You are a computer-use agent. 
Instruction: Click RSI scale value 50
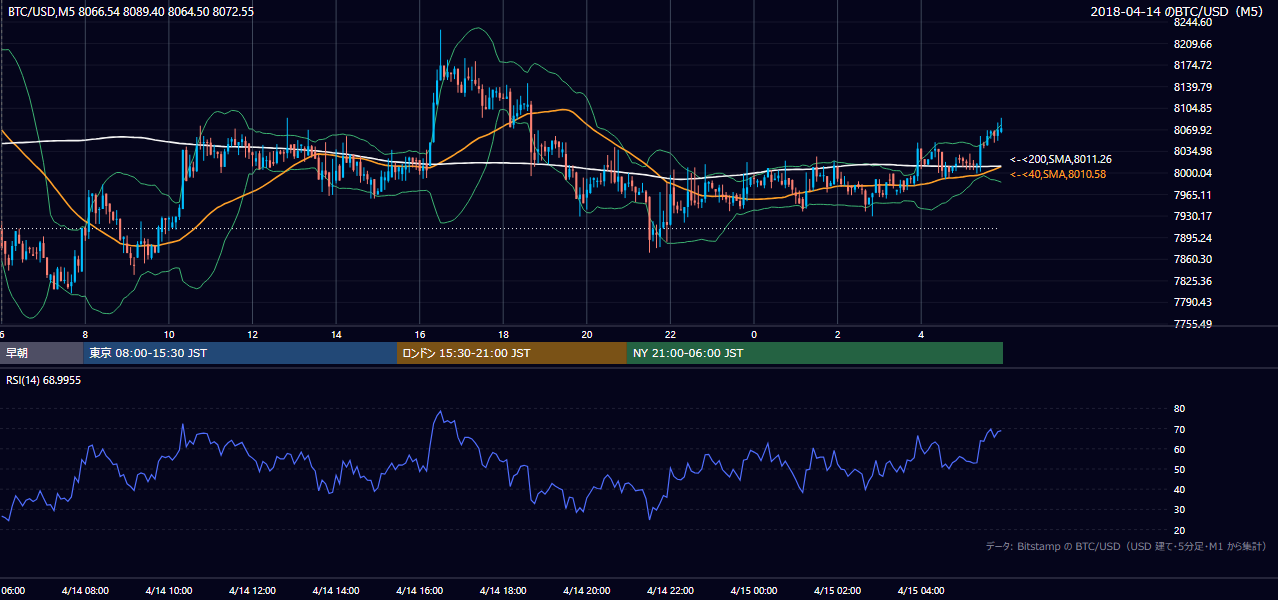click(1179, 469)
